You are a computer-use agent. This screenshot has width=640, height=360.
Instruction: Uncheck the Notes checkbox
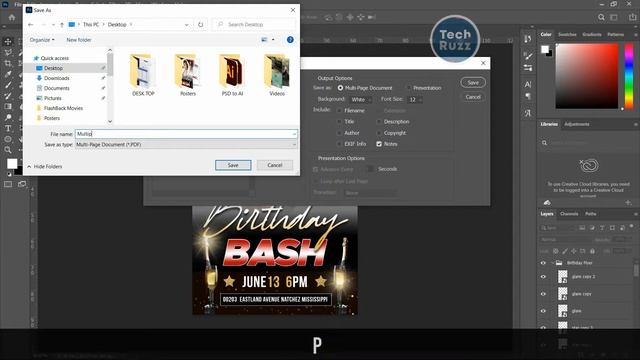click(x=379, y=144)
